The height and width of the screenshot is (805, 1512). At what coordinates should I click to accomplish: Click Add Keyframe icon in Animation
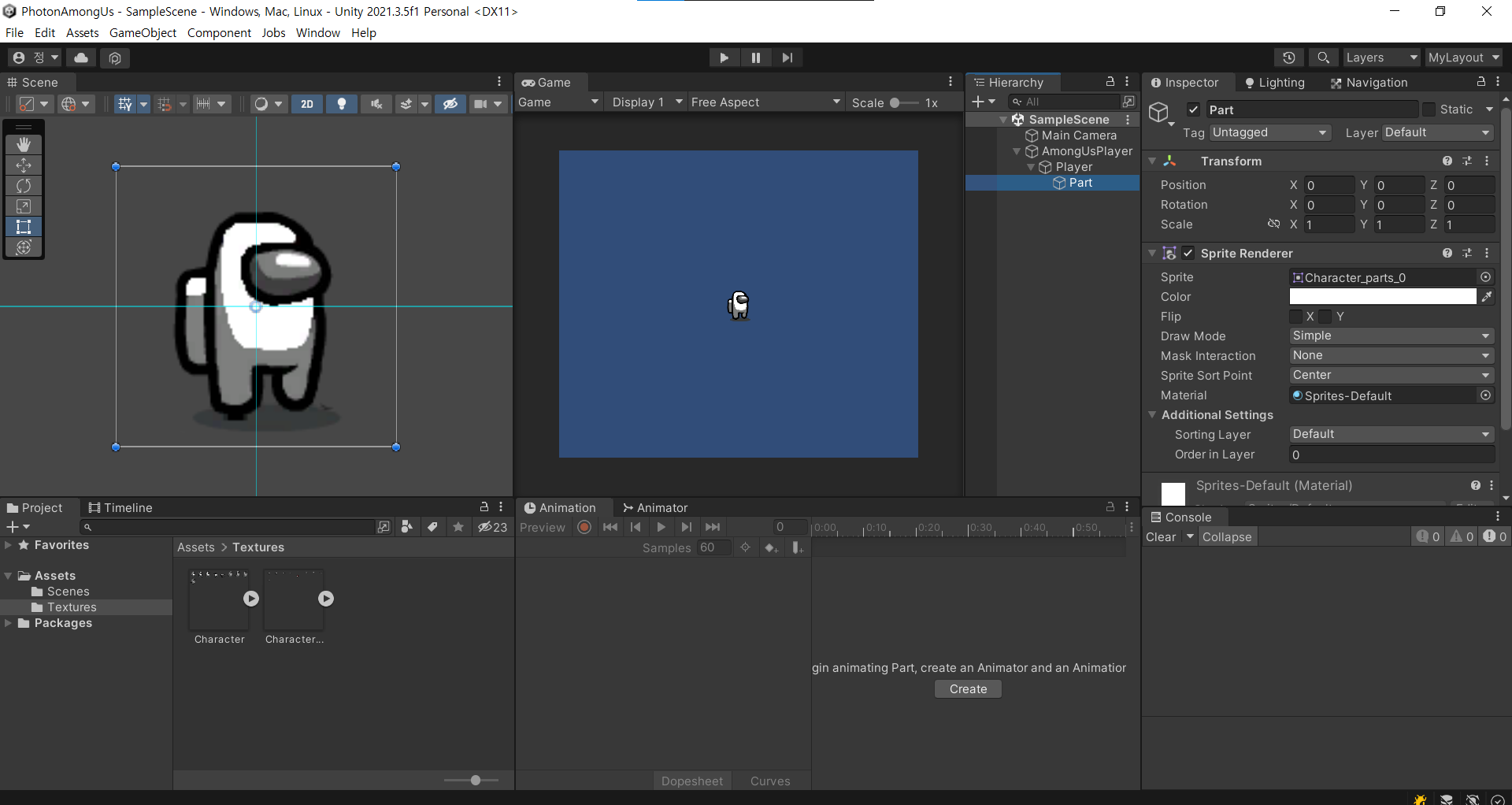pos(771,547)
